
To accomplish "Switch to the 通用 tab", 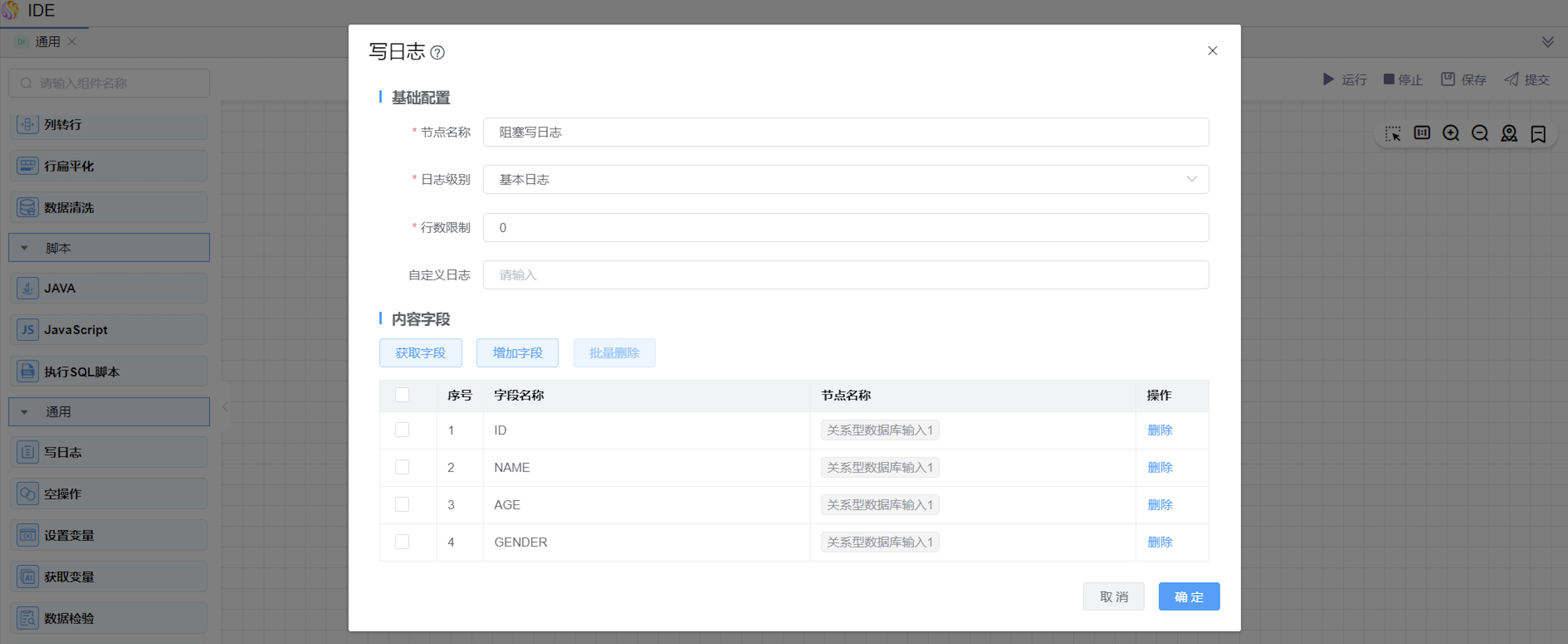I will point(48,42).
